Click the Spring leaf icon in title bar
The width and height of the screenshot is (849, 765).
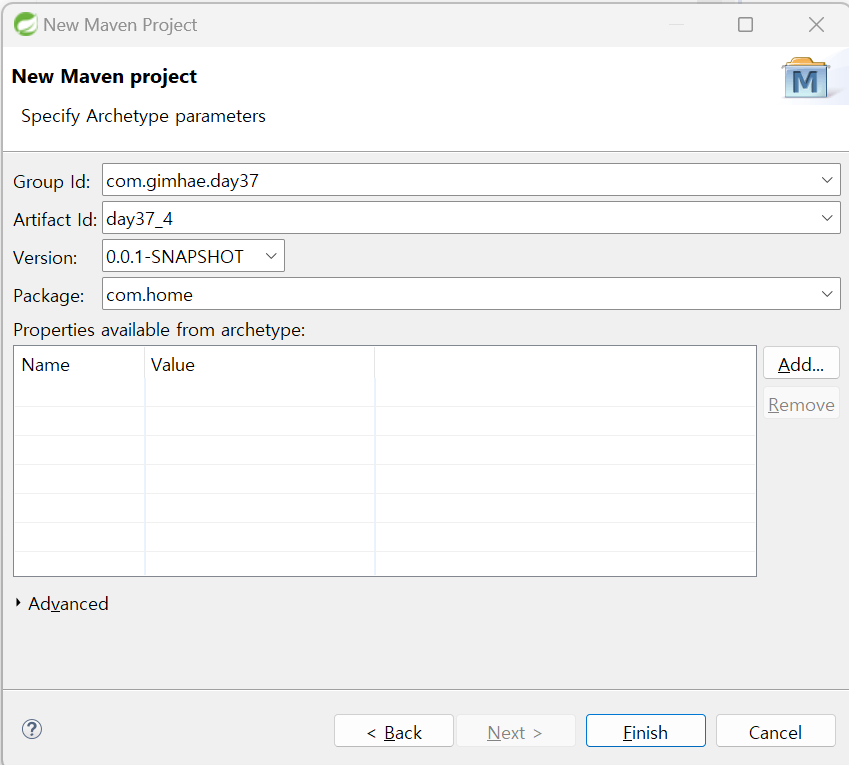click(25, 24)
